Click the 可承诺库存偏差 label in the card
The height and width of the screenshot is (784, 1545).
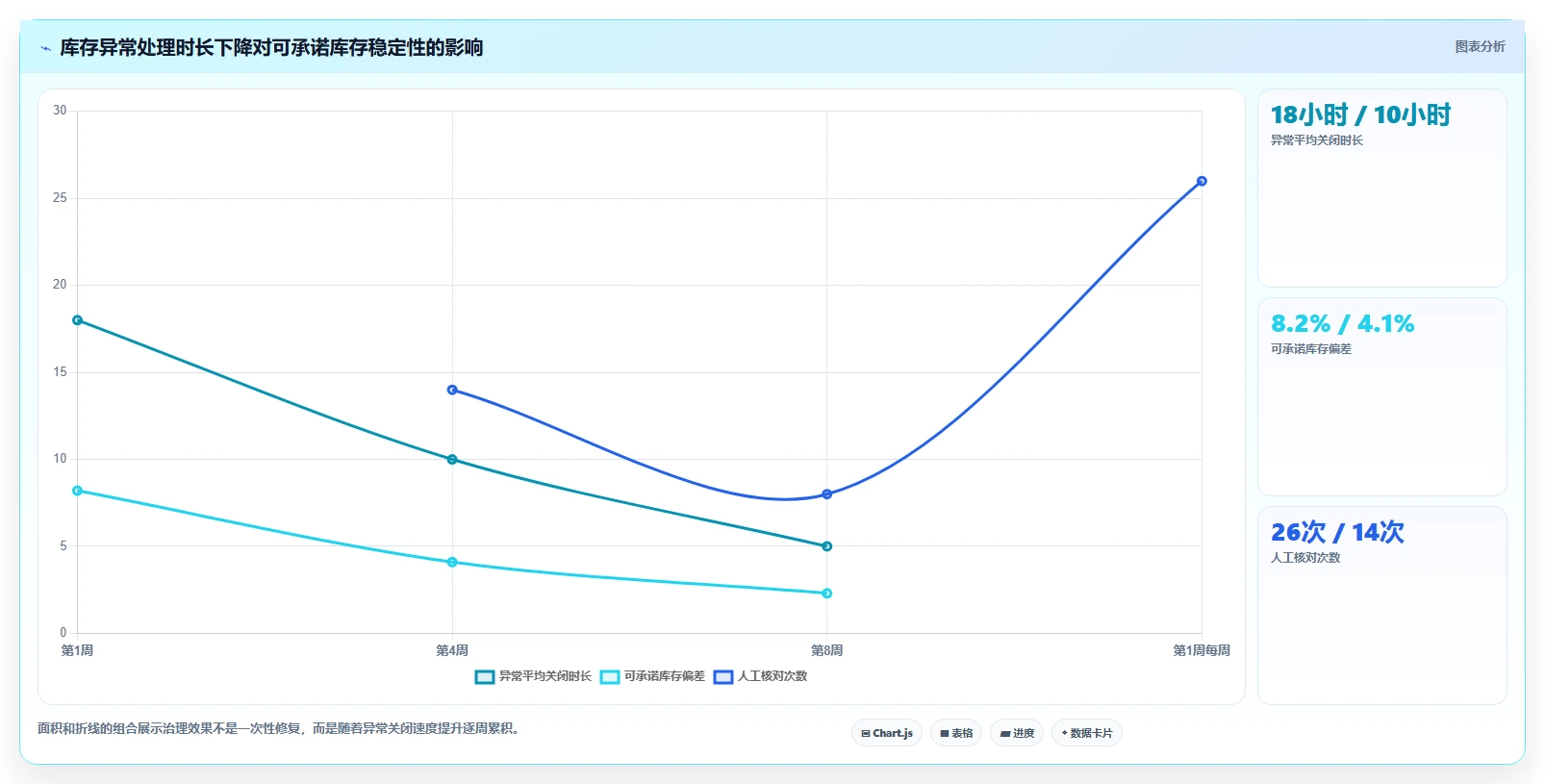1311,349
